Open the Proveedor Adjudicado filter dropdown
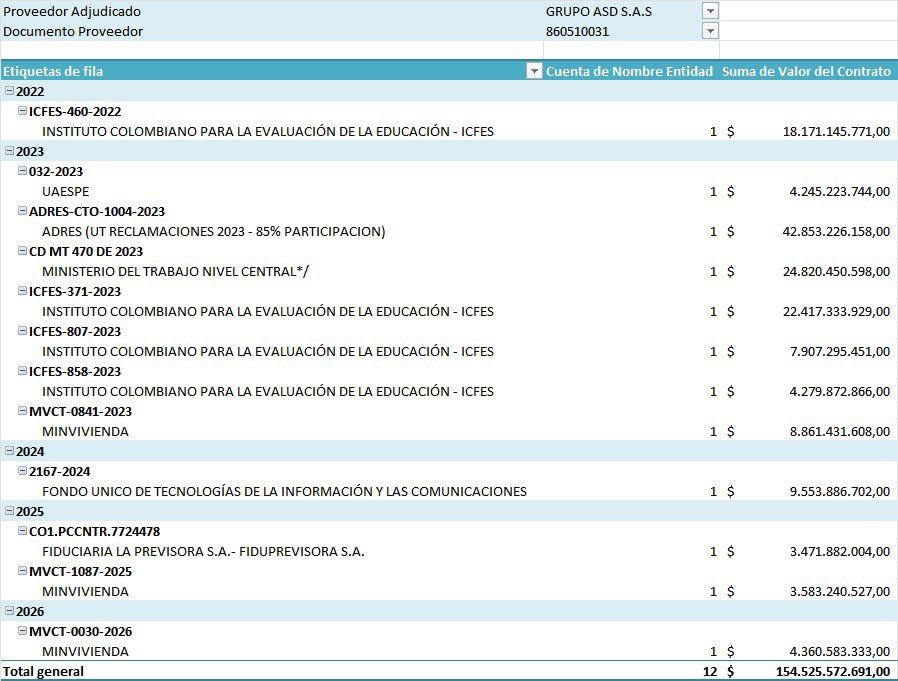The width and height of the screenshot is (898, 681). coord(710,11)
